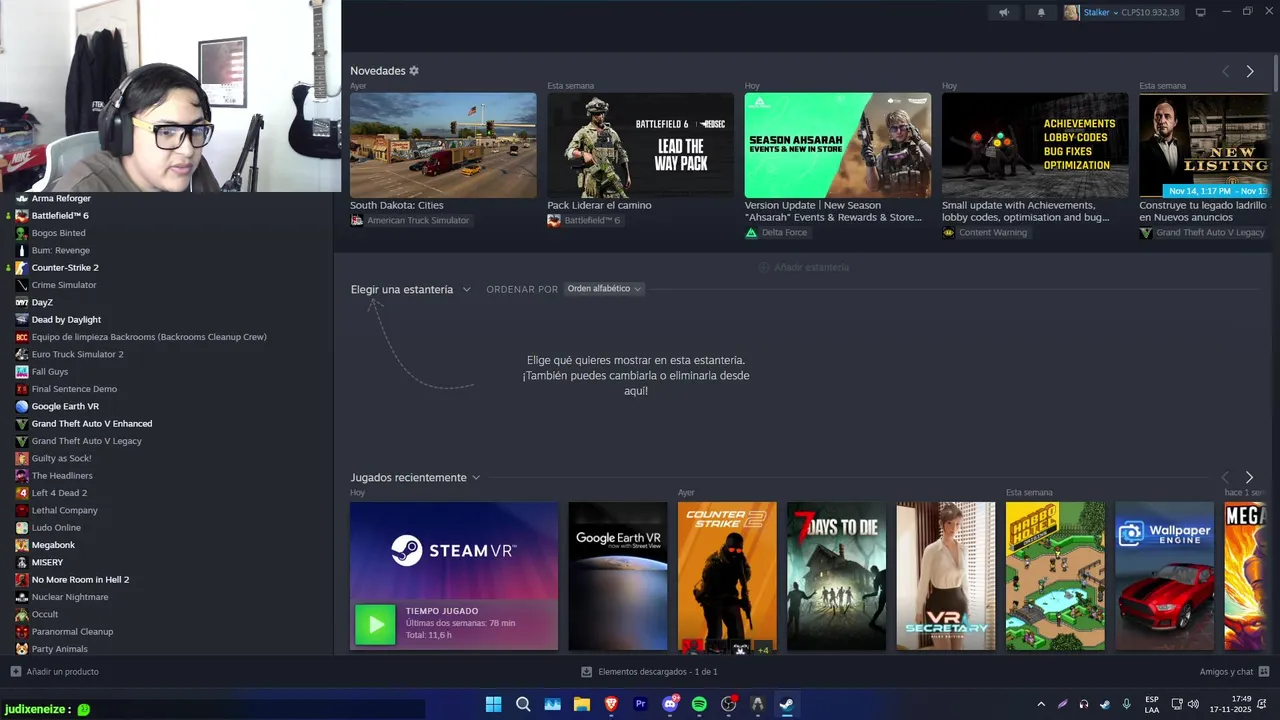Expand Jugados recientemente dropdown
Screen dimensions: 1280x720
pos(415,478)
